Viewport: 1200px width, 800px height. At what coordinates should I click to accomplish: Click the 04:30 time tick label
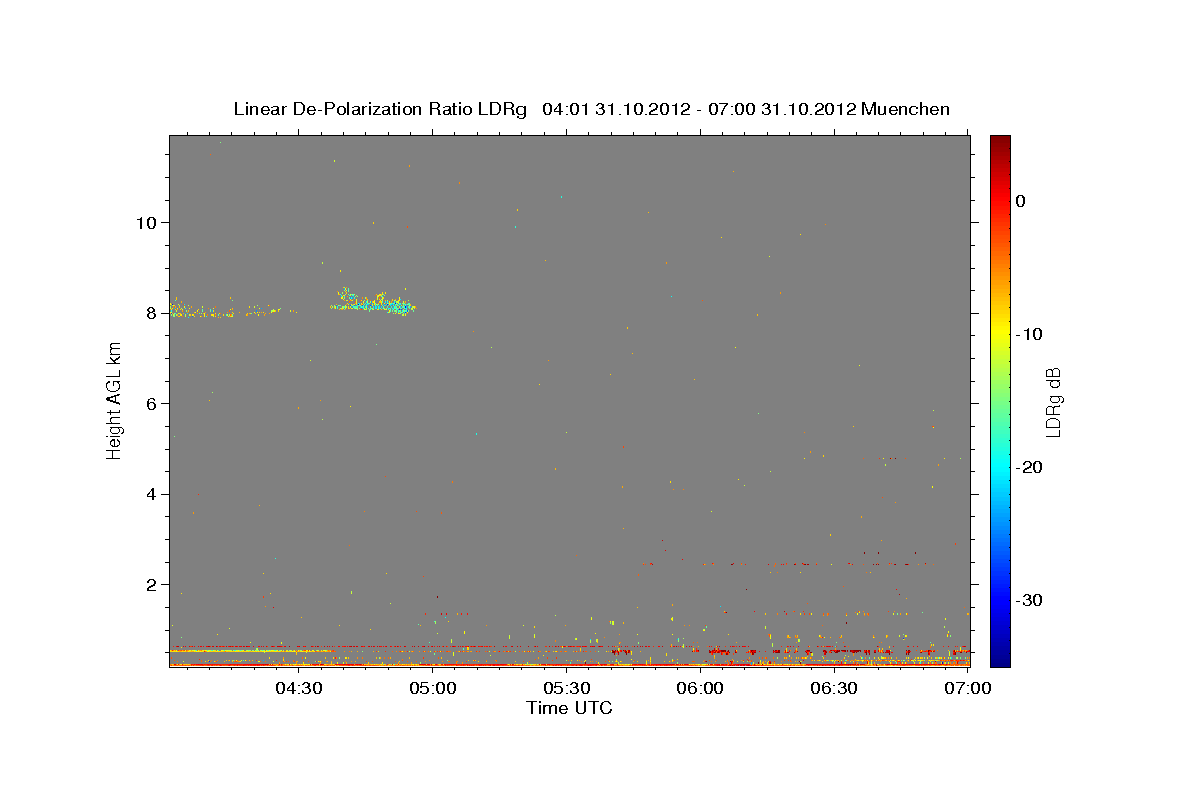tap(297, 688)
